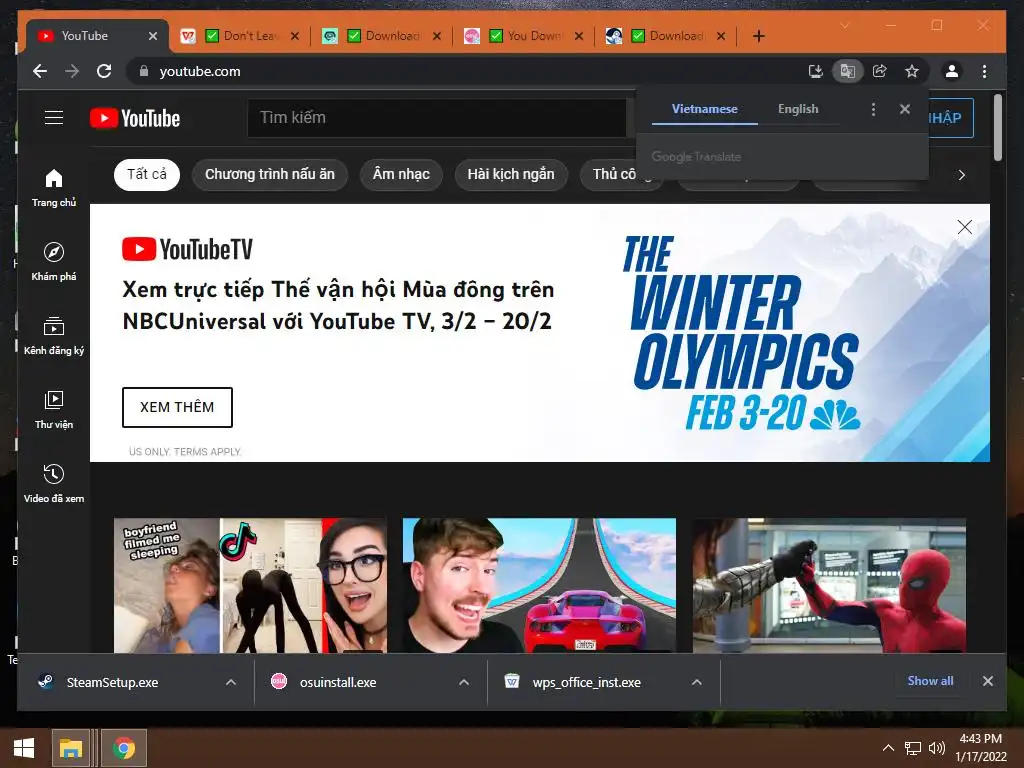This screenshot has height=768, width=1024.
Task: Show hidden system tray icons
Action: click(888, 748)
